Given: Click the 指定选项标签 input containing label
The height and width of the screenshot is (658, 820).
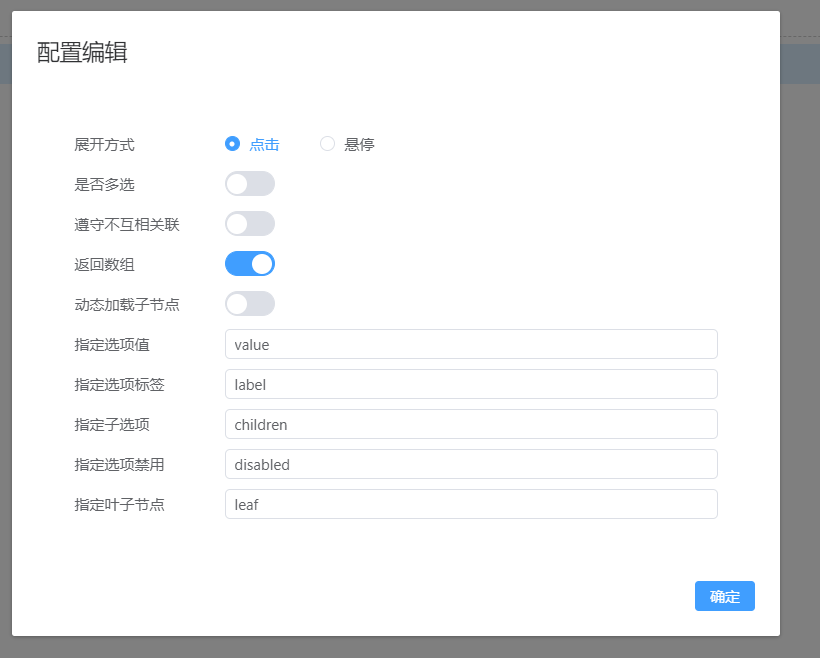Looking at the screenshot, I should [x=471, y=384].
